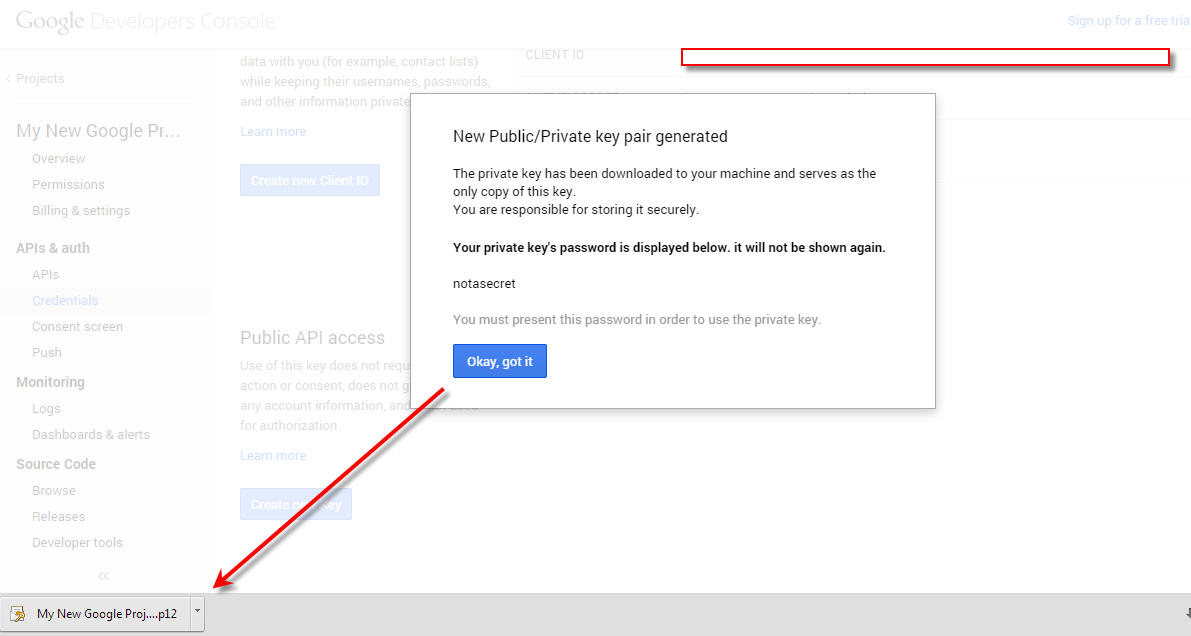
Task: Click 'Public API access' heading
Action: (312, 337)
